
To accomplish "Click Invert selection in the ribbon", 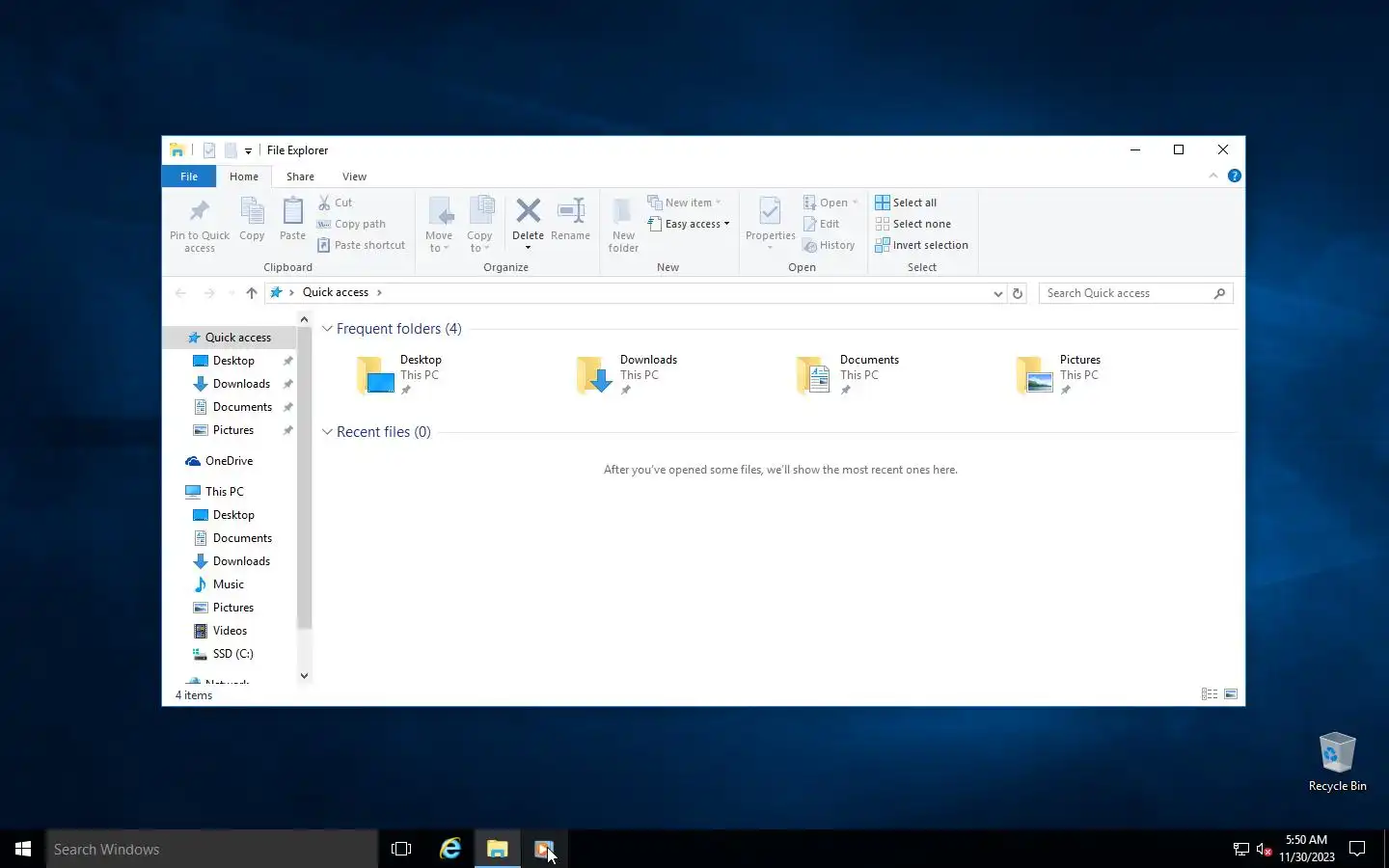I will click(x=921, y=245).
